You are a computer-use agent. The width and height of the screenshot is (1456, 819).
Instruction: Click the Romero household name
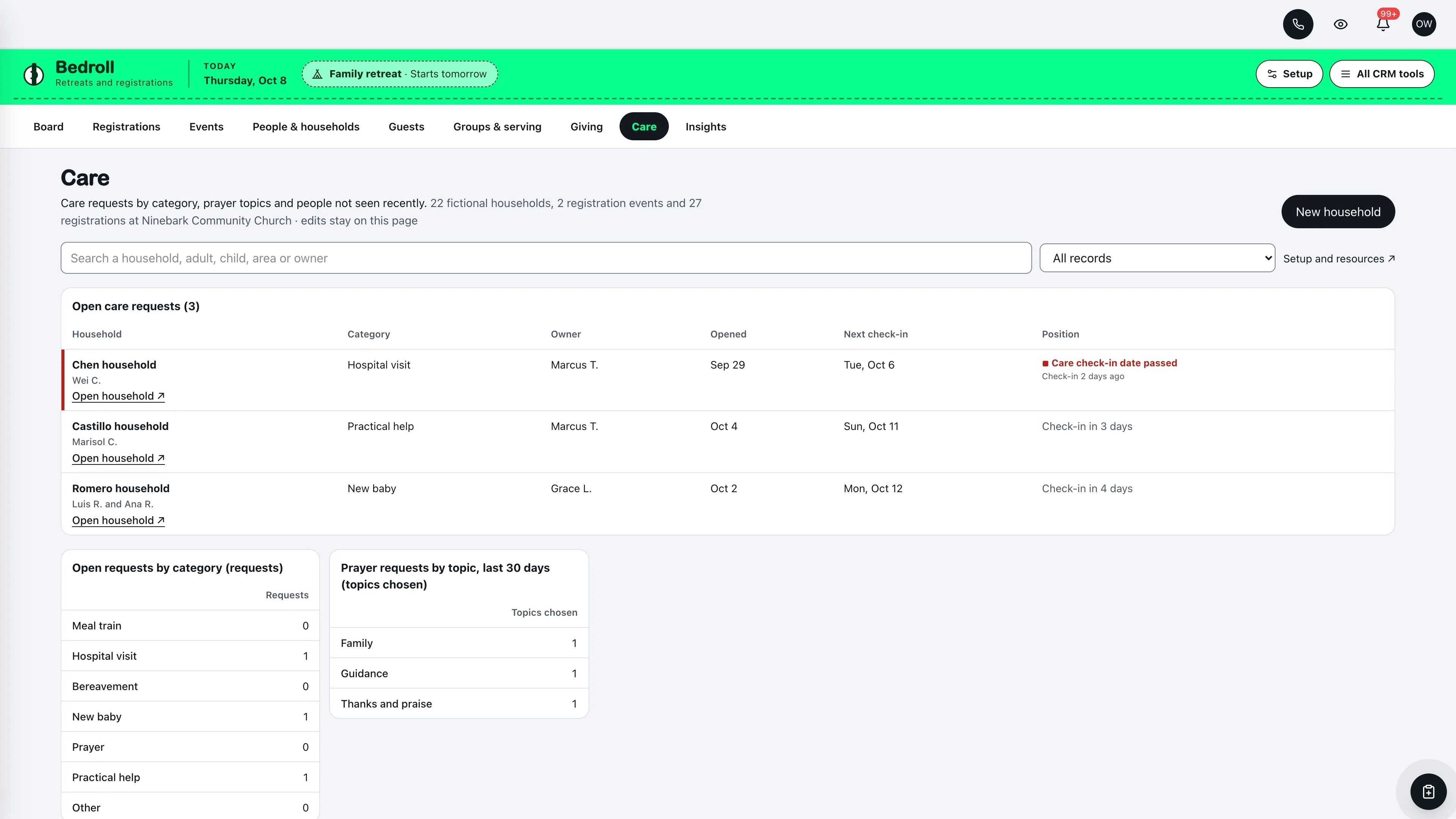tap(121, 489)
